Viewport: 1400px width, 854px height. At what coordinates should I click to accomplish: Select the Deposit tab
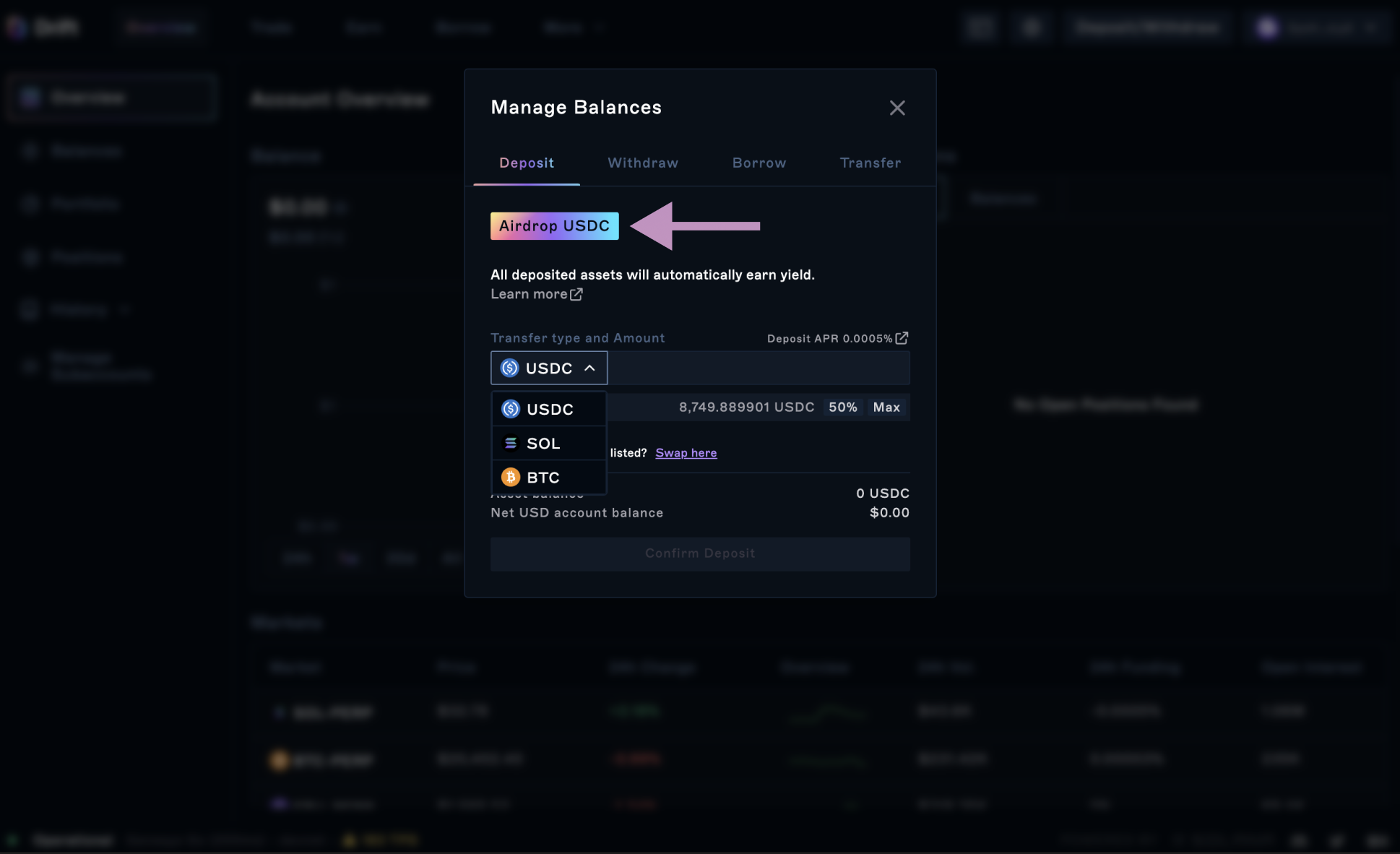click(x=526, y=163)
